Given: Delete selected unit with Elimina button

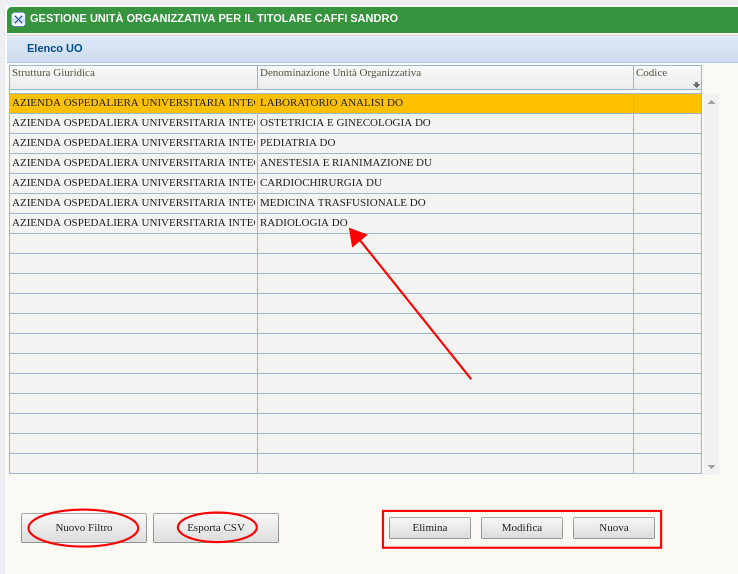Looking at the screenshot, I should (x=430, y=528).
